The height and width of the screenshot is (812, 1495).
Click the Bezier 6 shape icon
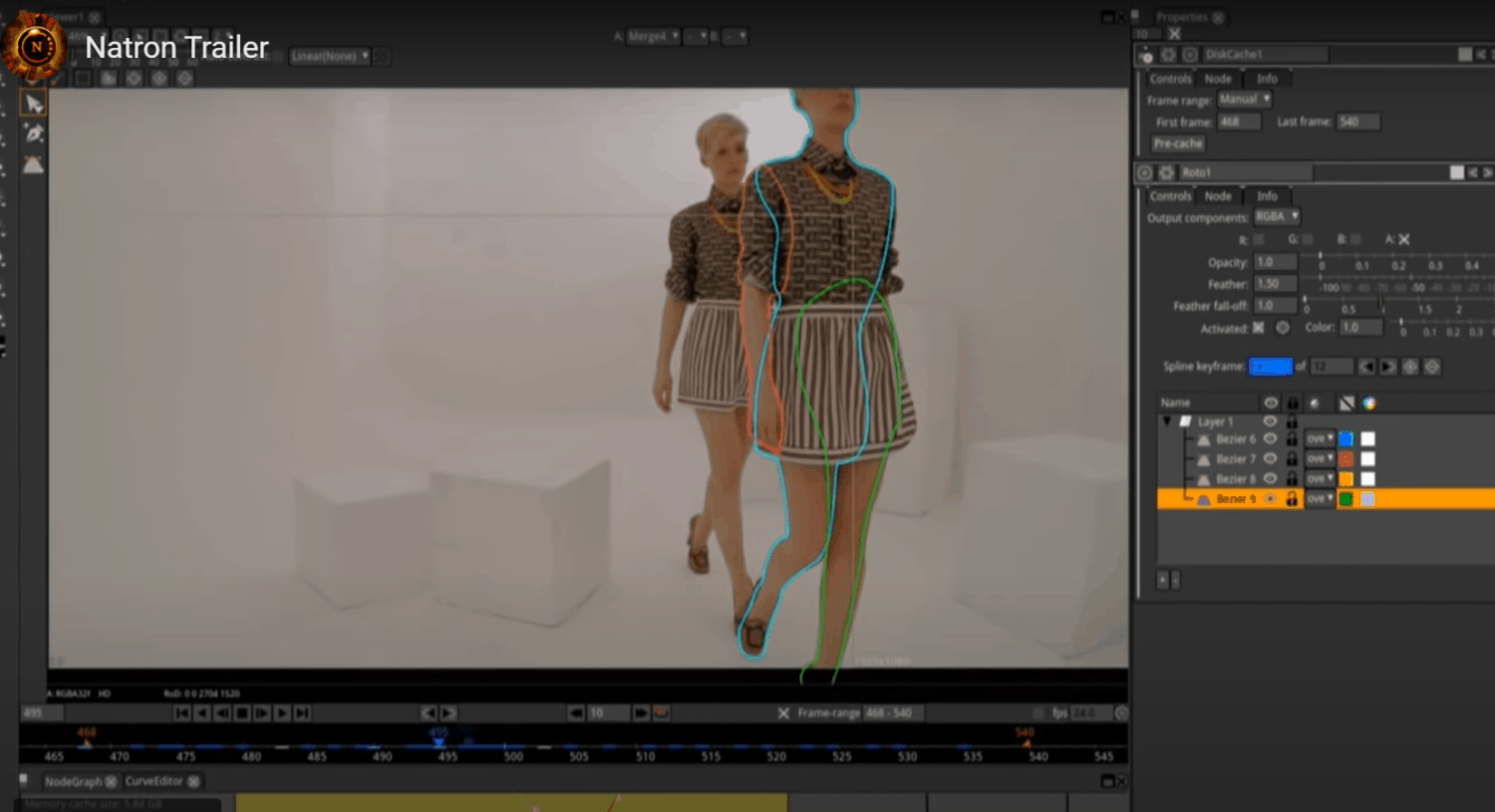tap(1204, 439)
